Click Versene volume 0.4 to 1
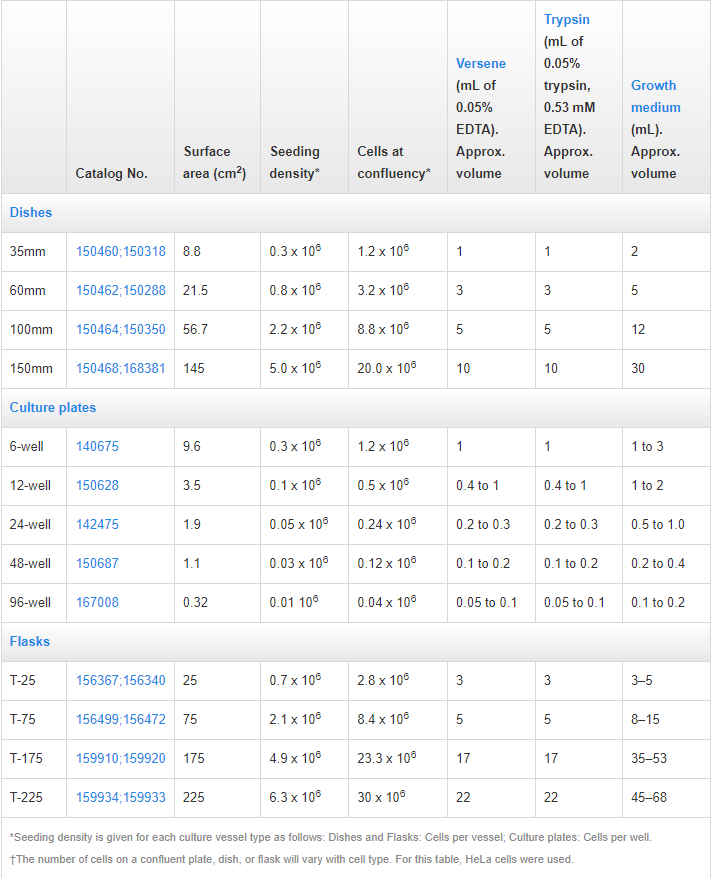The width and height of the screenshot is (713, 878). [477, 485]
